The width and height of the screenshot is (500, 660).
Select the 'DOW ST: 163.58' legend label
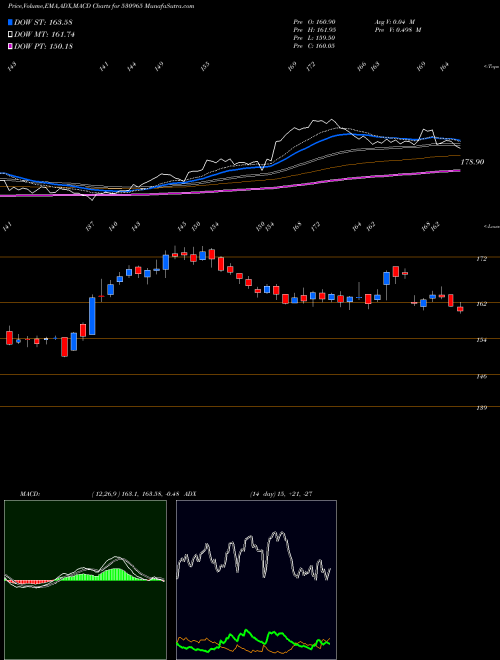(43, 22)
